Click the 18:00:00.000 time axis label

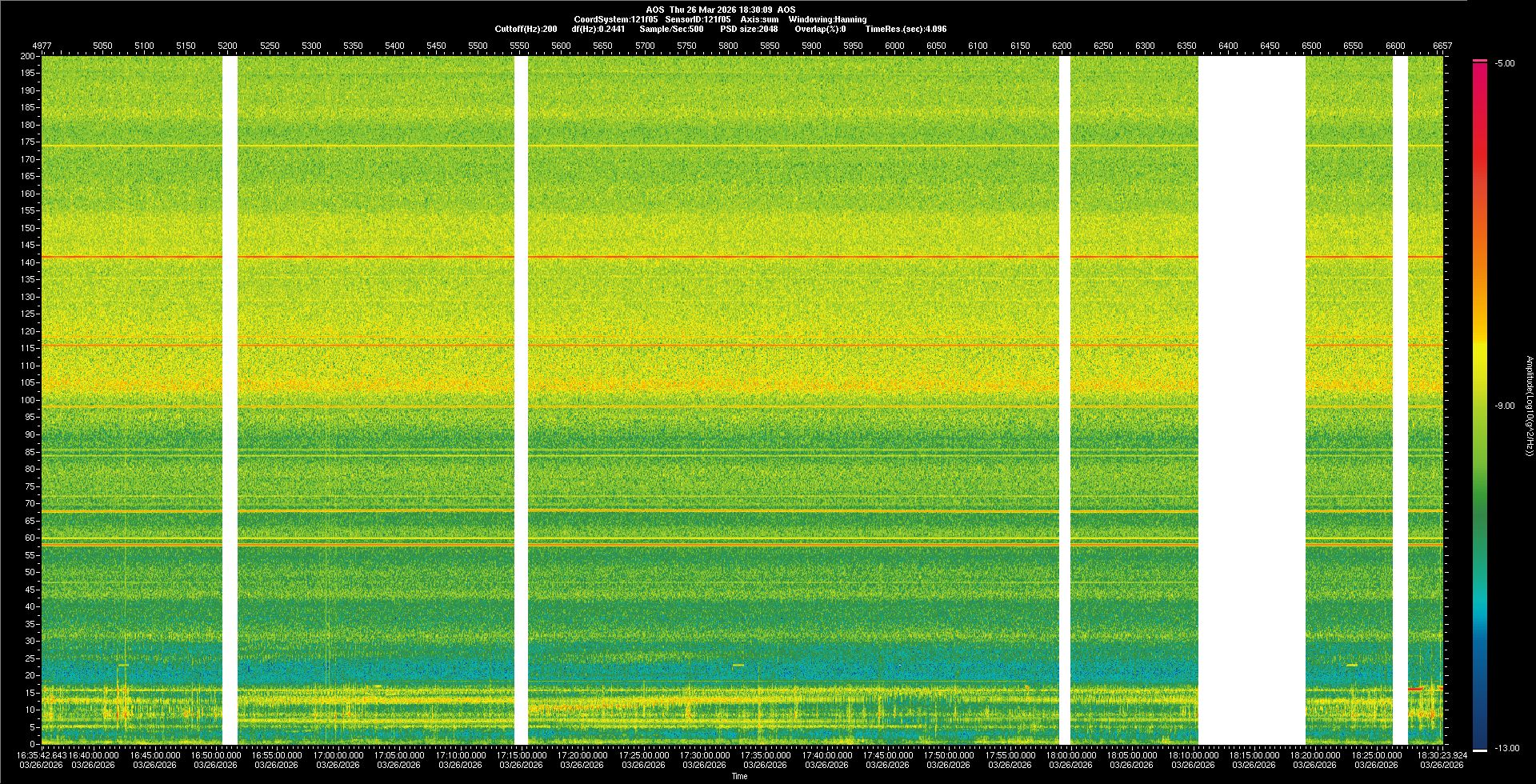pyautogui.click(x=1071, y=755)
